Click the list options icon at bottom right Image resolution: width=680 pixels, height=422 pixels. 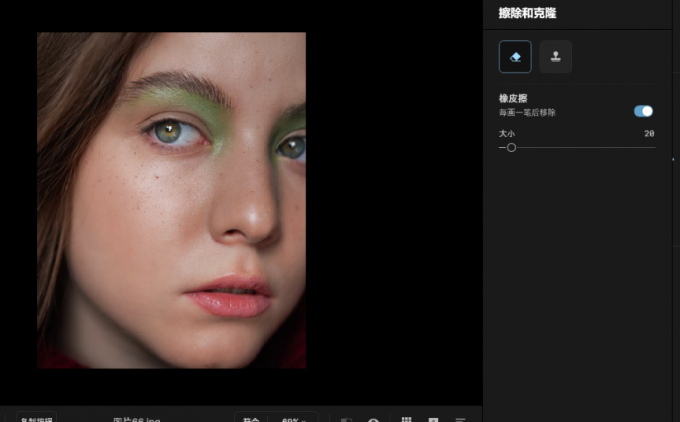[x=461, y=419]
